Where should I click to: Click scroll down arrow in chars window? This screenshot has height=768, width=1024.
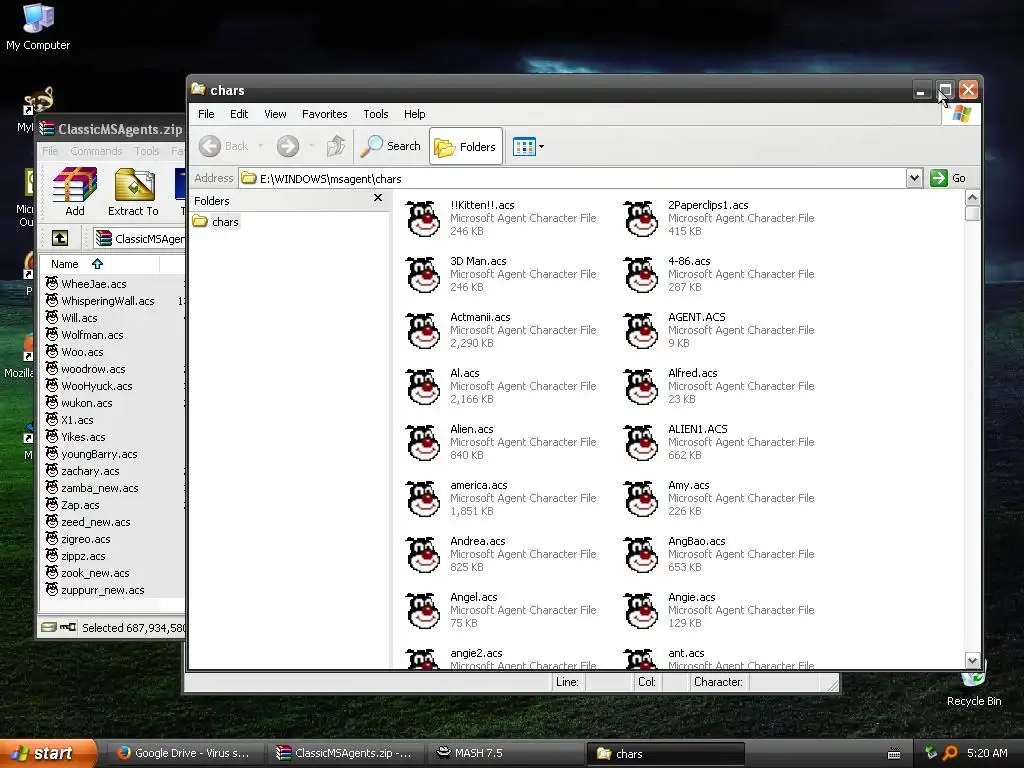click(x=972, y=660)
